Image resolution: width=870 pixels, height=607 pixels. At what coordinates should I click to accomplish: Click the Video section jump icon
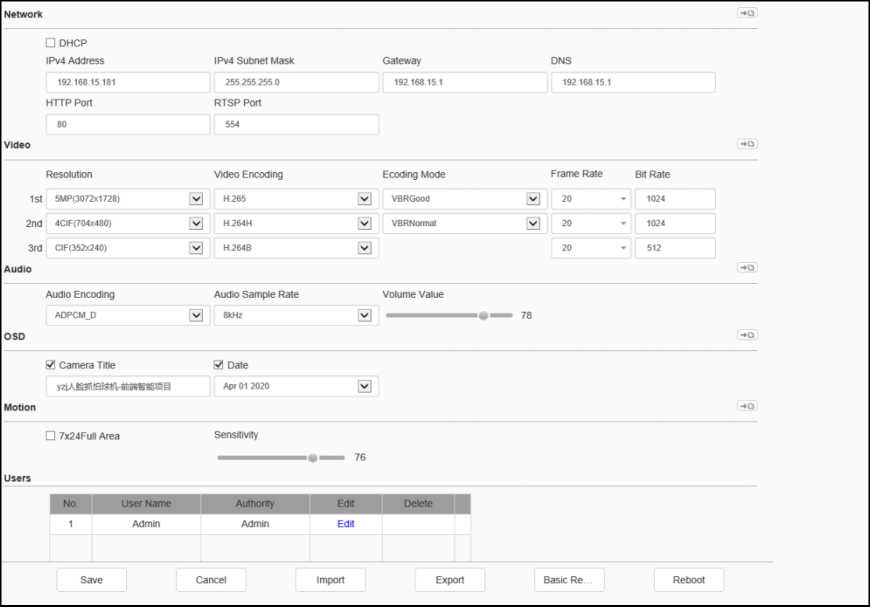747,144
